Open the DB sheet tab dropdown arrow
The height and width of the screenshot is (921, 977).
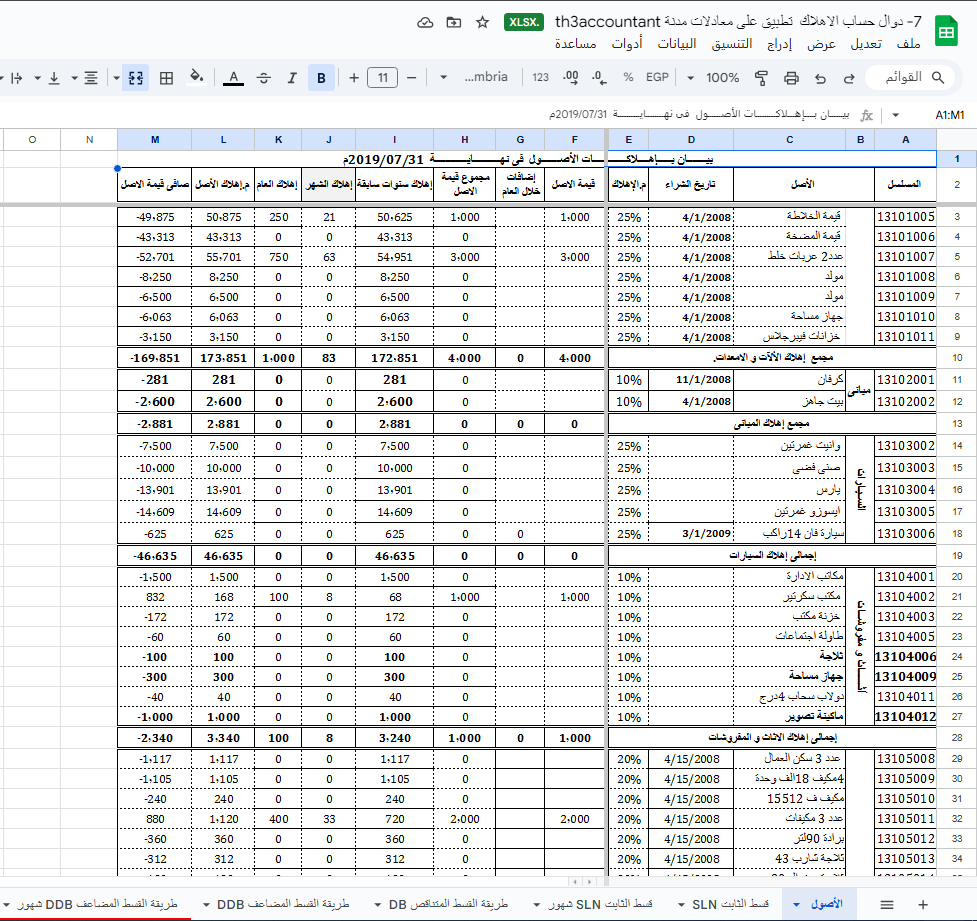pyautogui.click(x=378, y=904)
